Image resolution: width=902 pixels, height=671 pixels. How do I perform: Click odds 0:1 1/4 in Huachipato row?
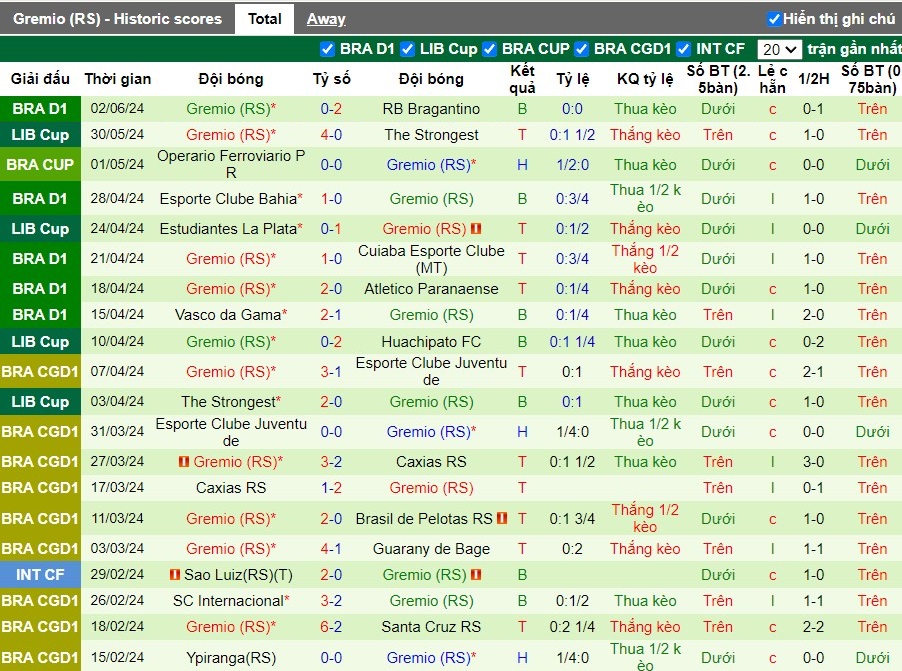[x=572, y=342]
